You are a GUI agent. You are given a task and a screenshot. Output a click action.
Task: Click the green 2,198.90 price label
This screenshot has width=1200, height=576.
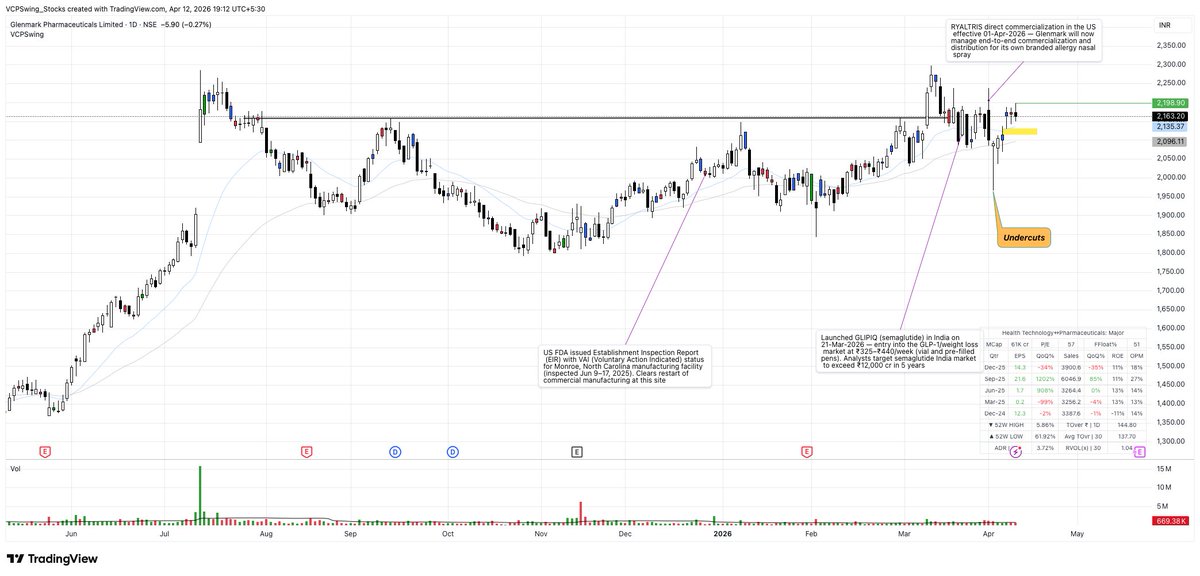tap(1169, 103)
